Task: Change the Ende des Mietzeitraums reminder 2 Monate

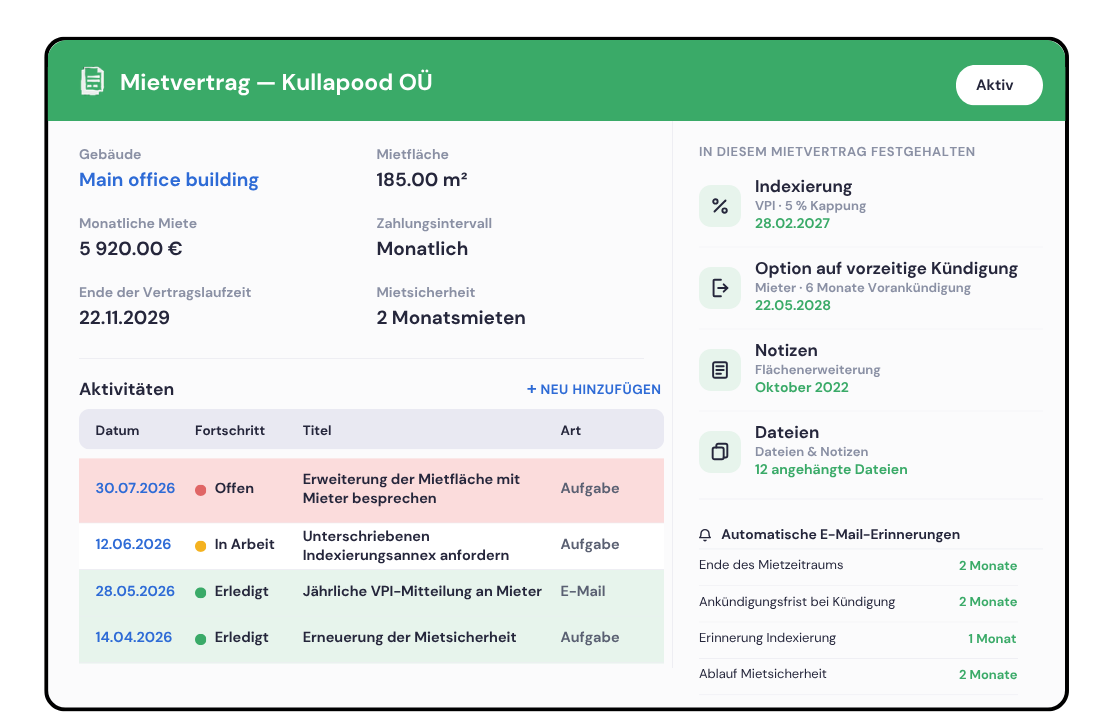Action: (x=987, y=566)
